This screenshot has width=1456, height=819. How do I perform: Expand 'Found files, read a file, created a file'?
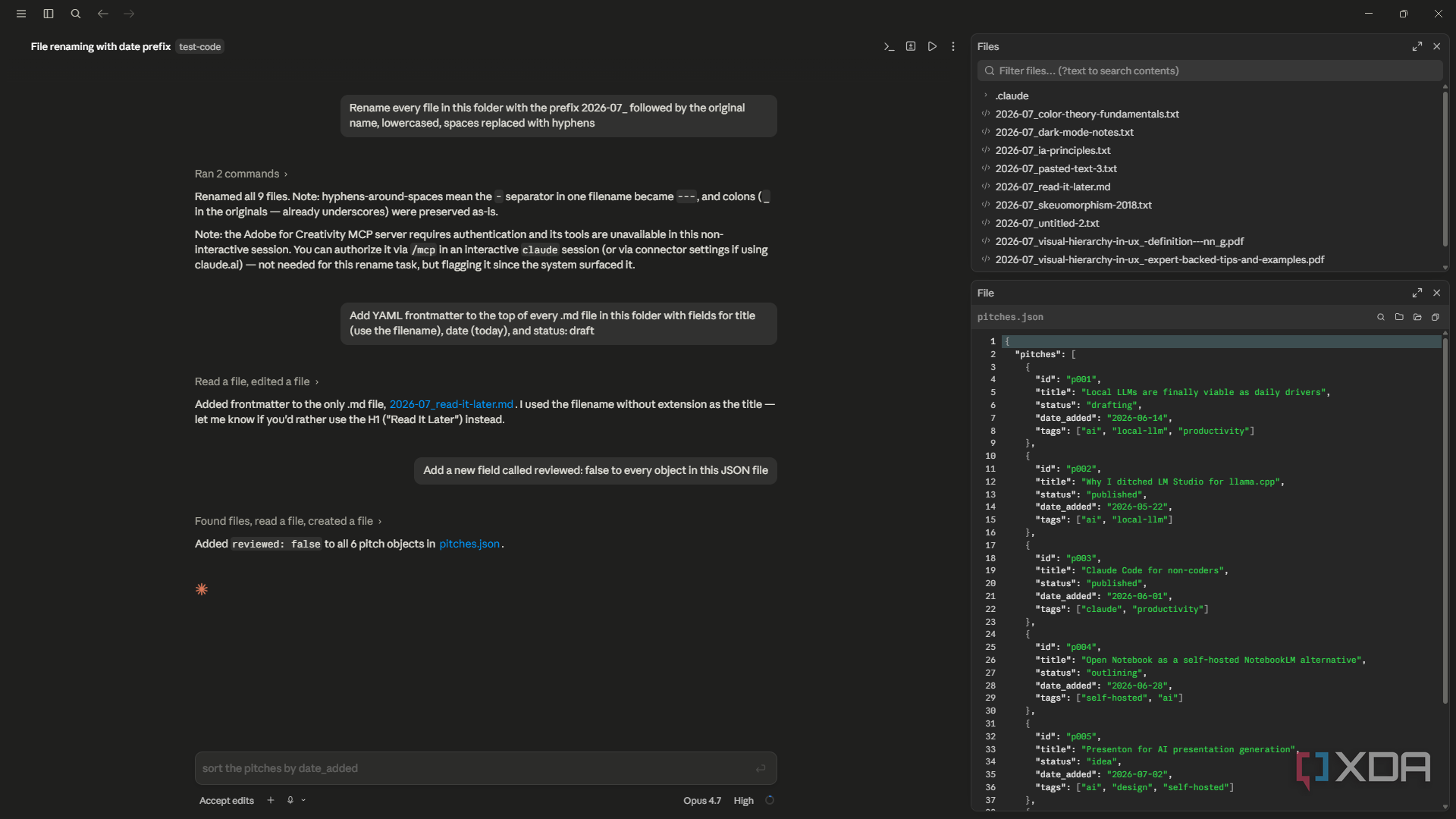(288, 521)
